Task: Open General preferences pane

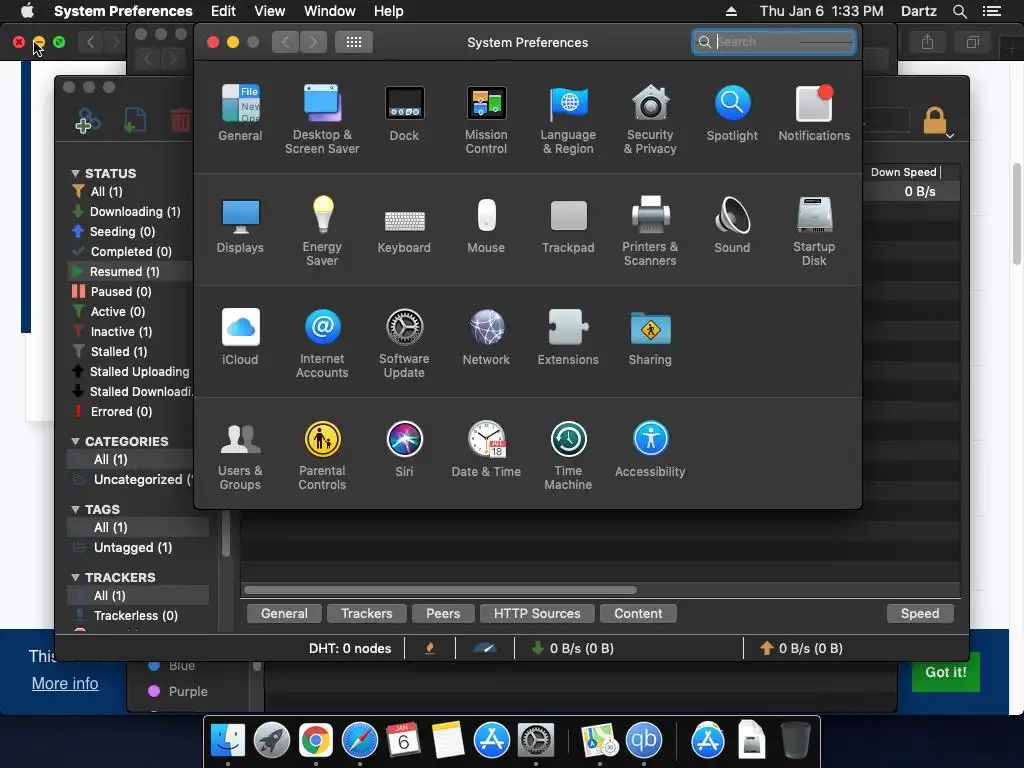Action: coord(240,113)
